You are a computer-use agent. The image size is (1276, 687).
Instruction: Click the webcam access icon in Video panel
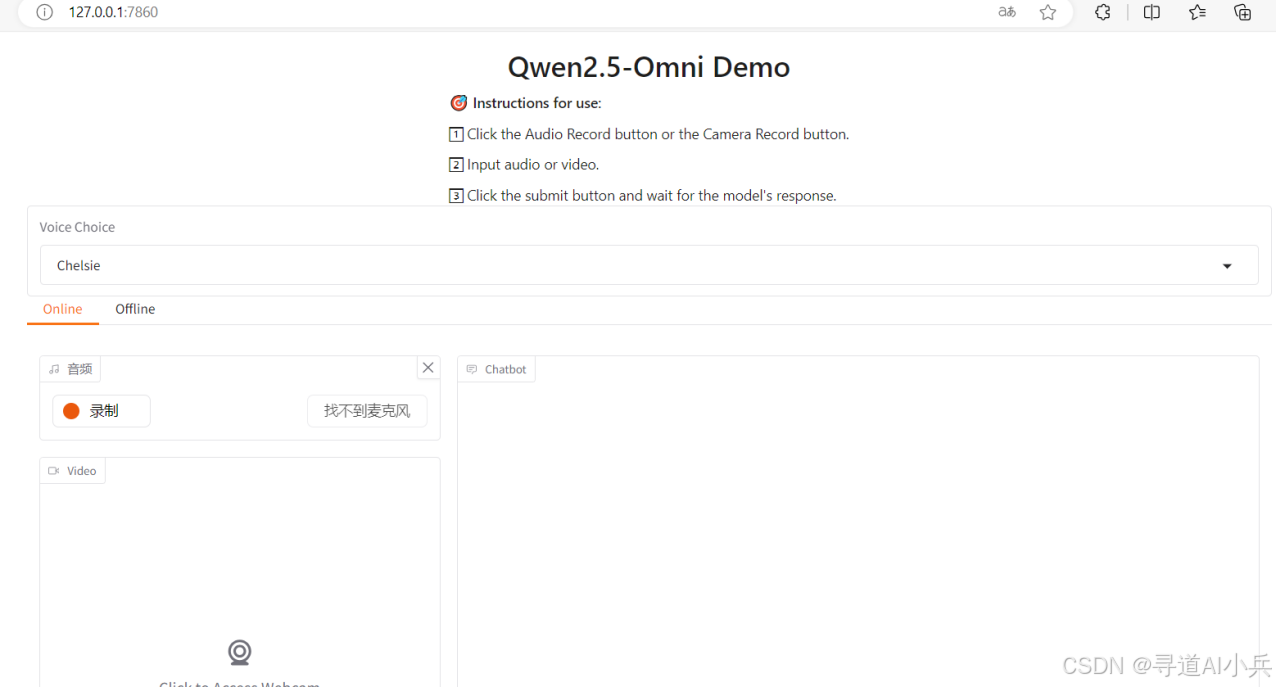[239, 652]
